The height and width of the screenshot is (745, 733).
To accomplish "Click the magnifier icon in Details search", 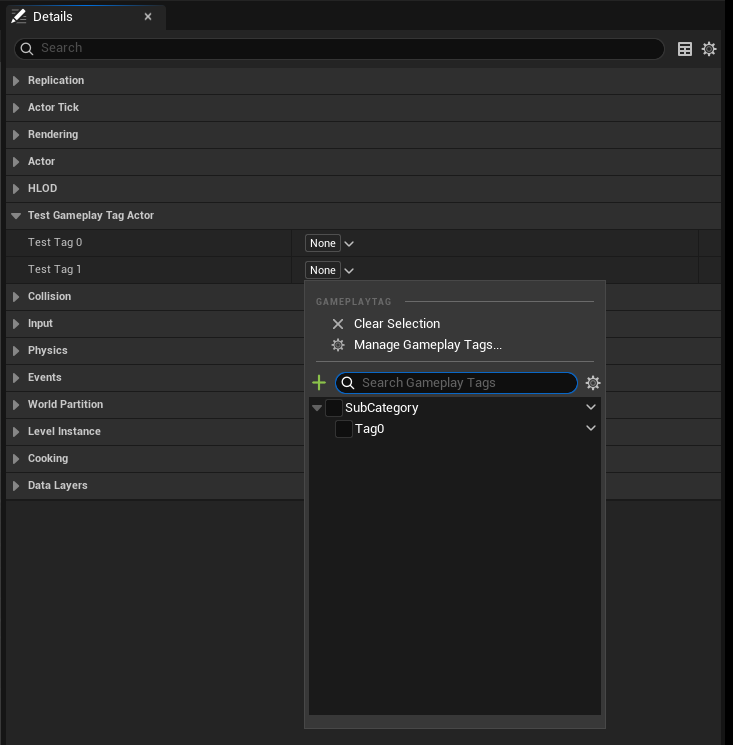I will [27, 49].
